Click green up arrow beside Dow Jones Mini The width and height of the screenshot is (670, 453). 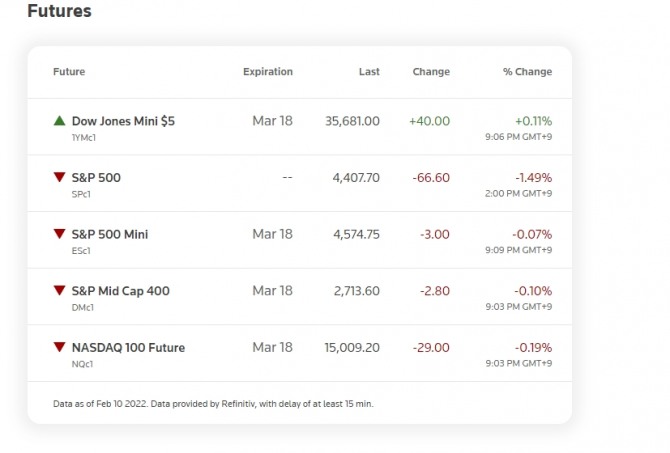tap(60, 121)
